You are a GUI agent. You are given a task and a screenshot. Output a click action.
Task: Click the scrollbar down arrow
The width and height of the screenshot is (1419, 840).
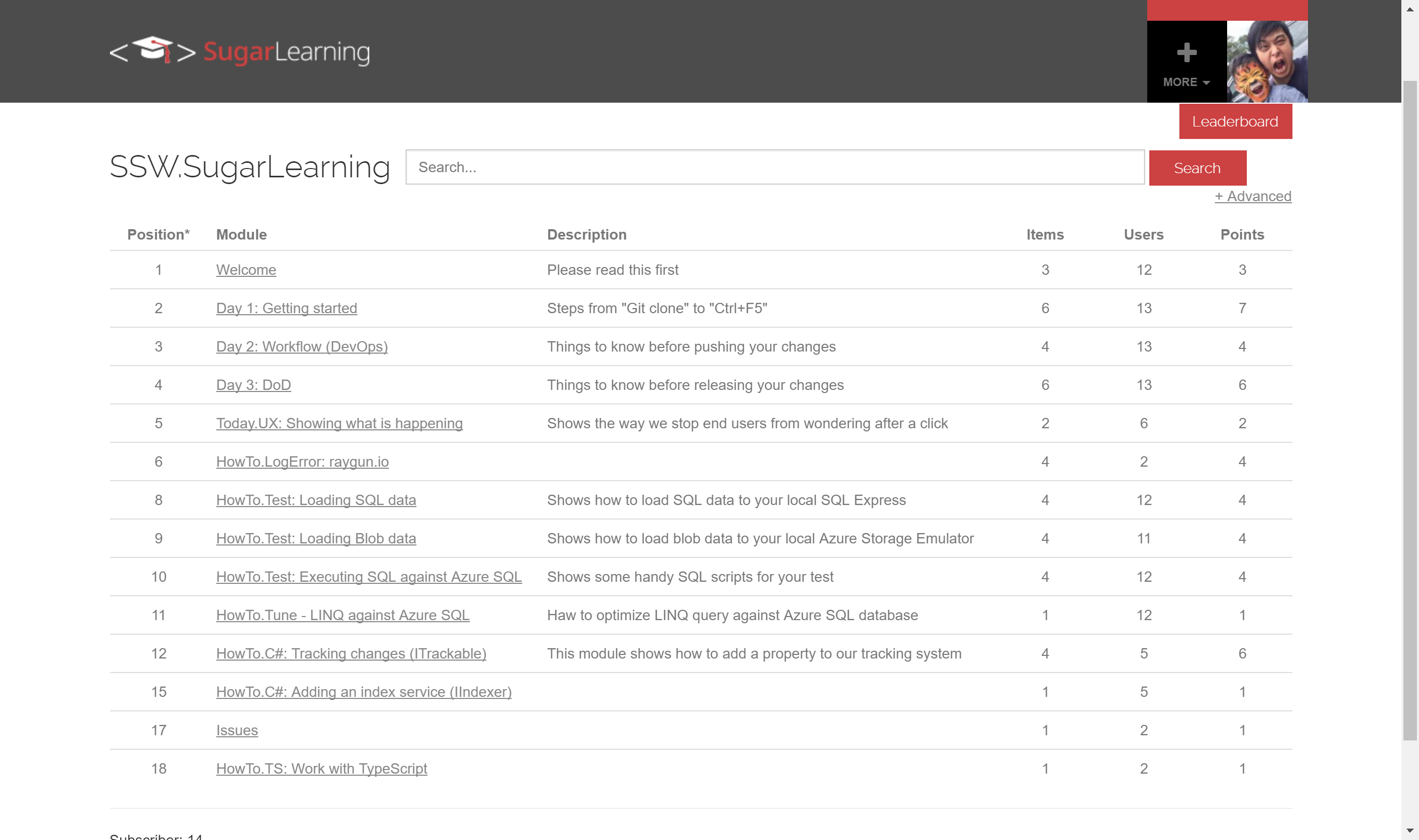(1409, 831)
